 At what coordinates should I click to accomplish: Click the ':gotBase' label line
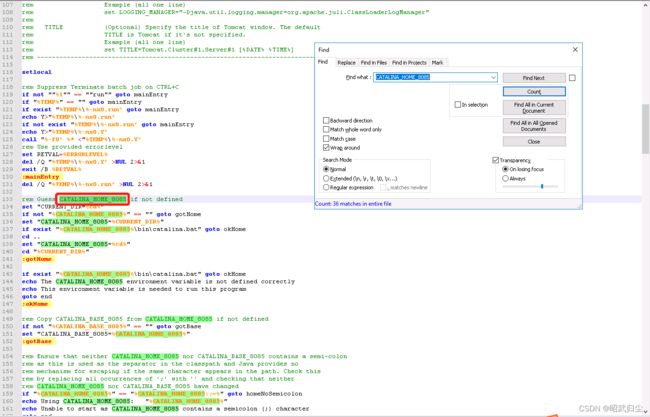(x=37, y=341)
